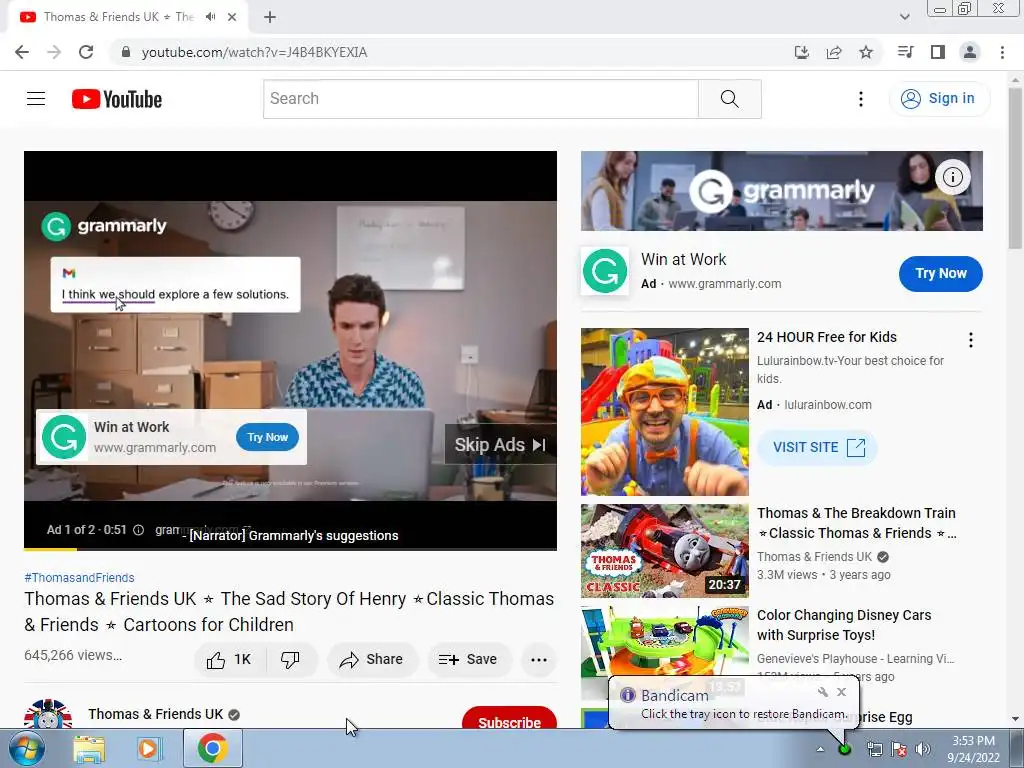Screen dimensions: 1024x768
Task: Open Windows Explorer from taskbar
Action: point(89,748)
